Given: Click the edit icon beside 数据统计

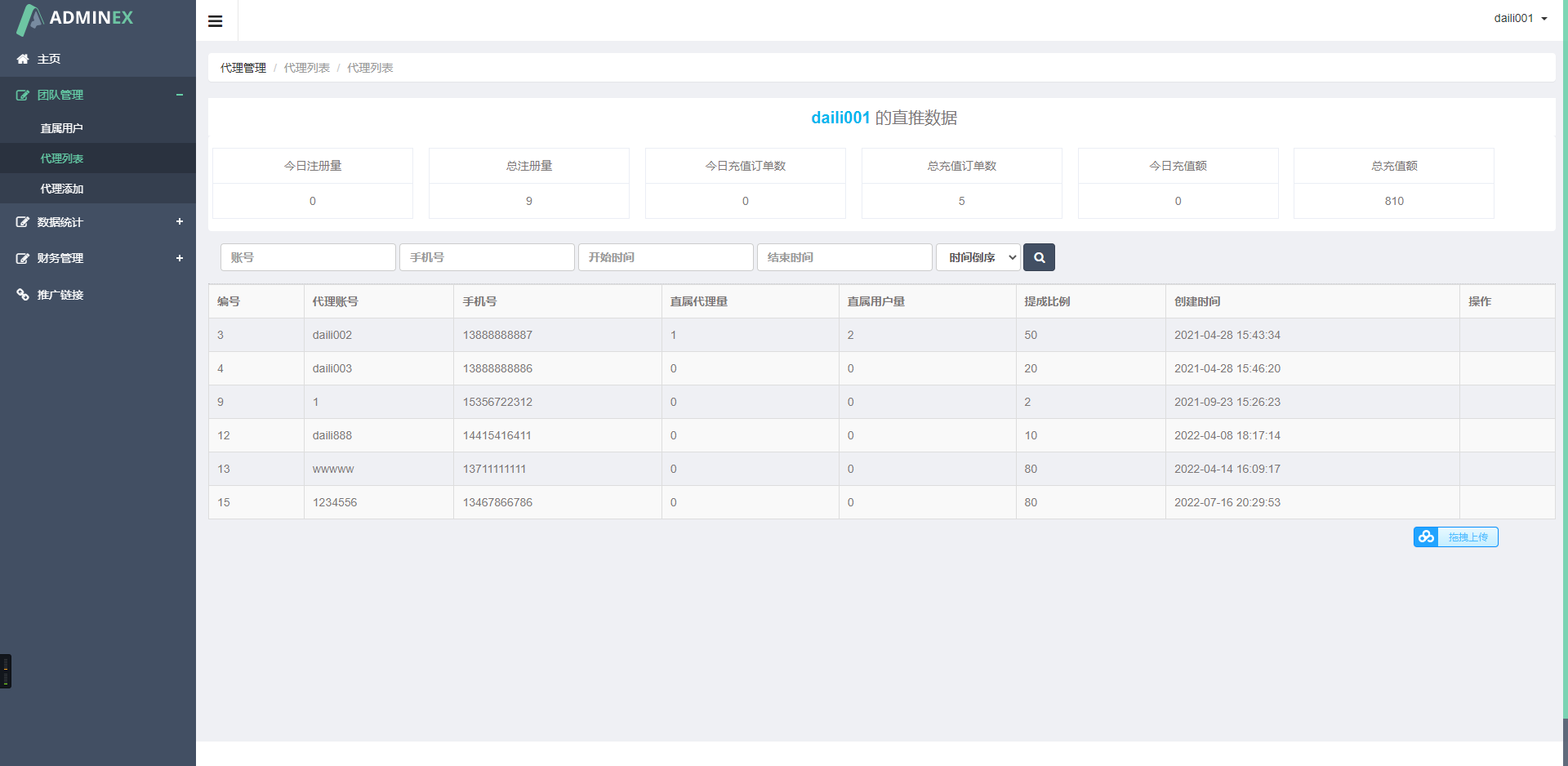Looking at the screenshot, I should 23,222.
